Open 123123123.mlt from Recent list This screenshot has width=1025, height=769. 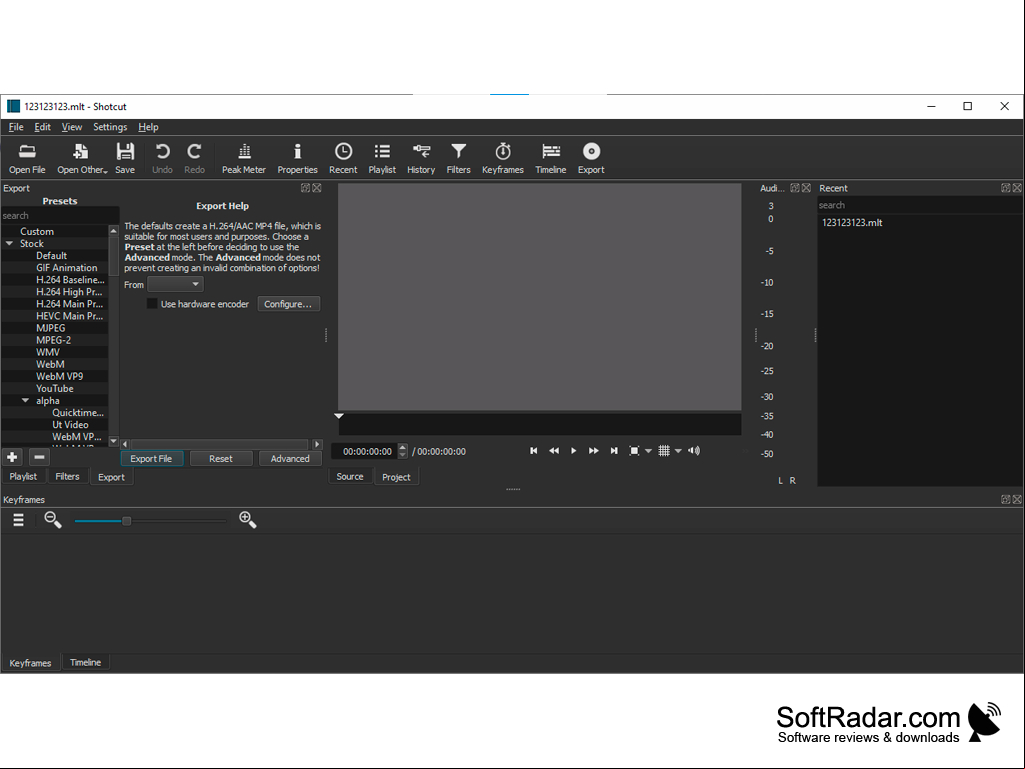tap(852, 222)
